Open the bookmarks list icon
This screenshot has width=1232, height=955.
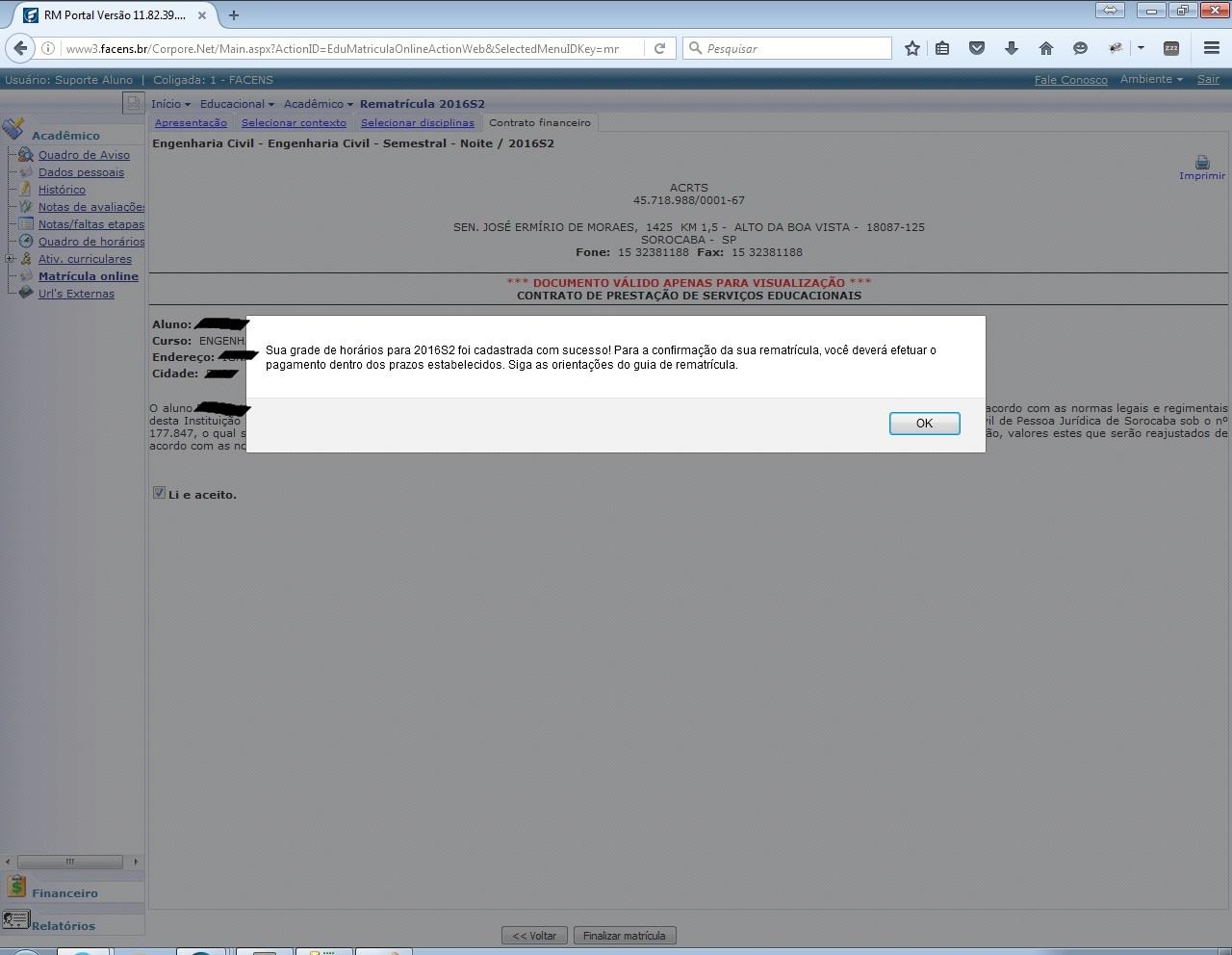942,48
